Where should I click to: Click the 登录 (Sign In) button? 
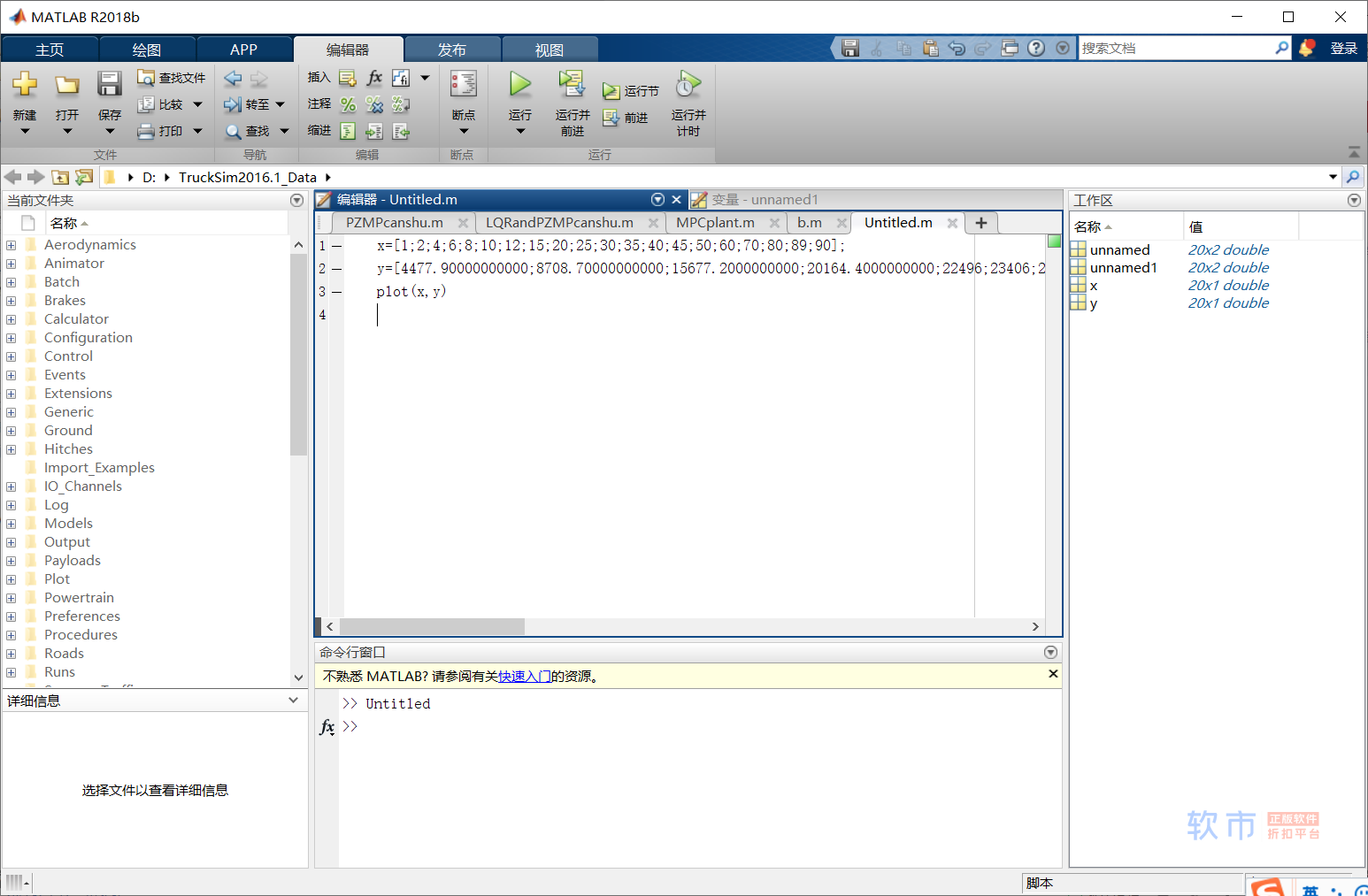coord(1343,49)
